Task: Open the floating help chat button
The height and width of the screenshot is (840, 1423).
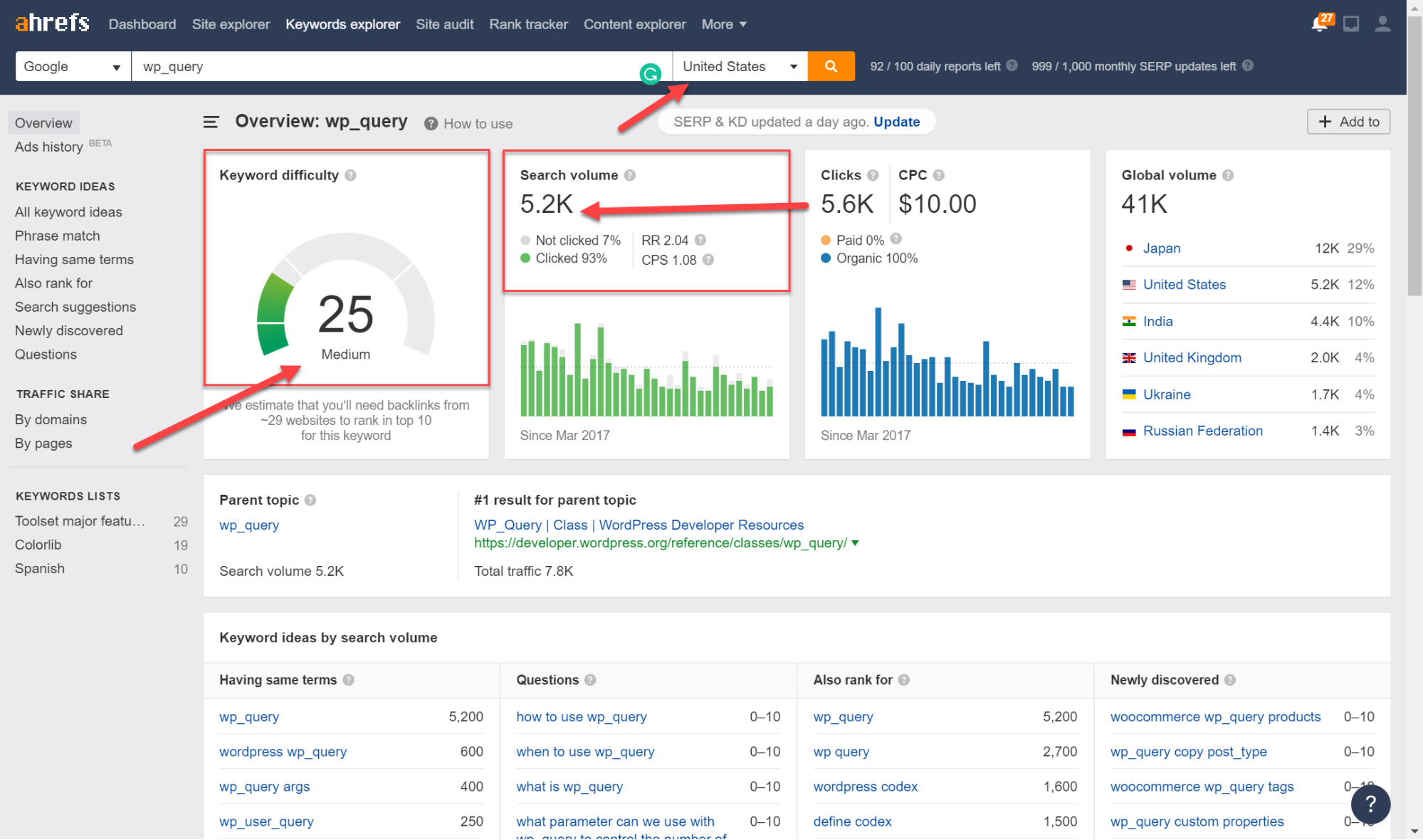Action: pyautogui.click(x=1370, y=804)
